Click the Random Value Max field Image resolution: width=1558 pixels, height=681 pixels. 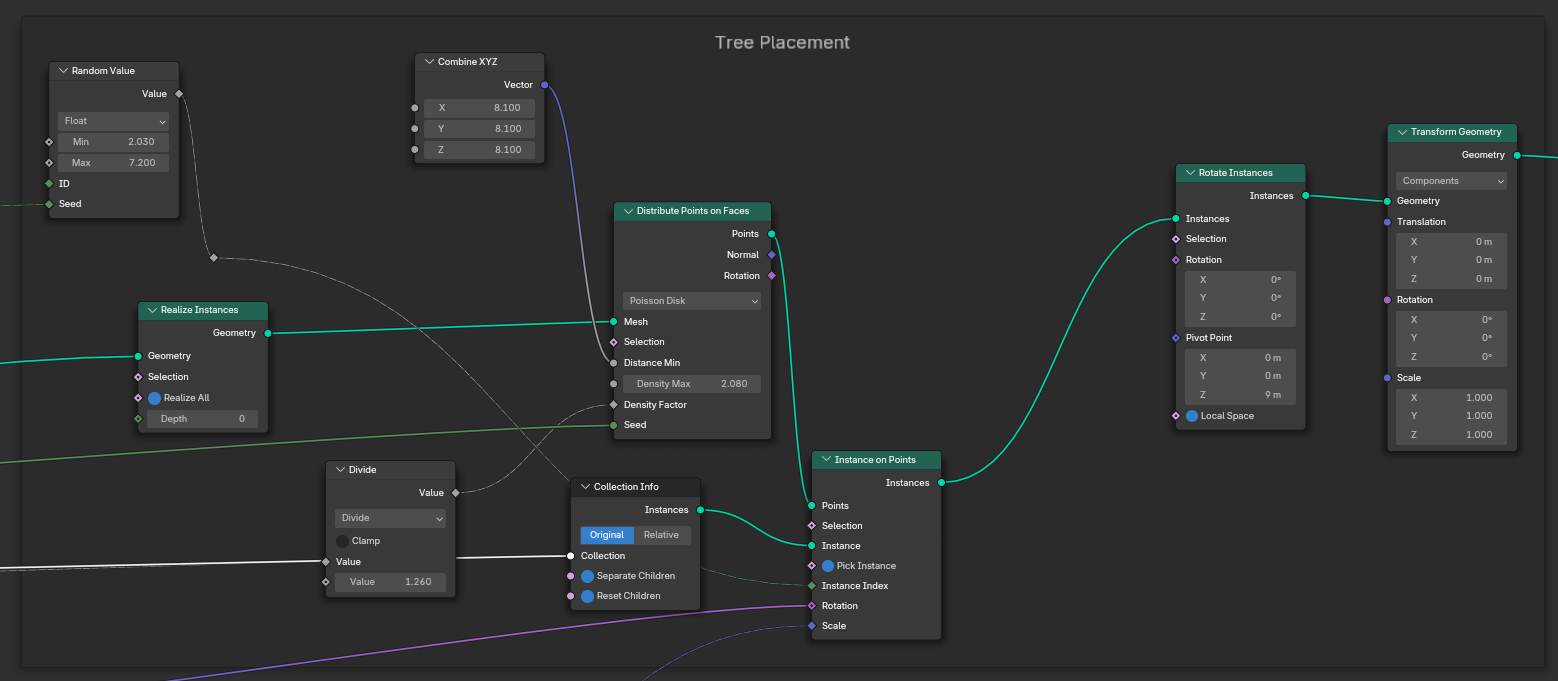[x=113, y=163]
